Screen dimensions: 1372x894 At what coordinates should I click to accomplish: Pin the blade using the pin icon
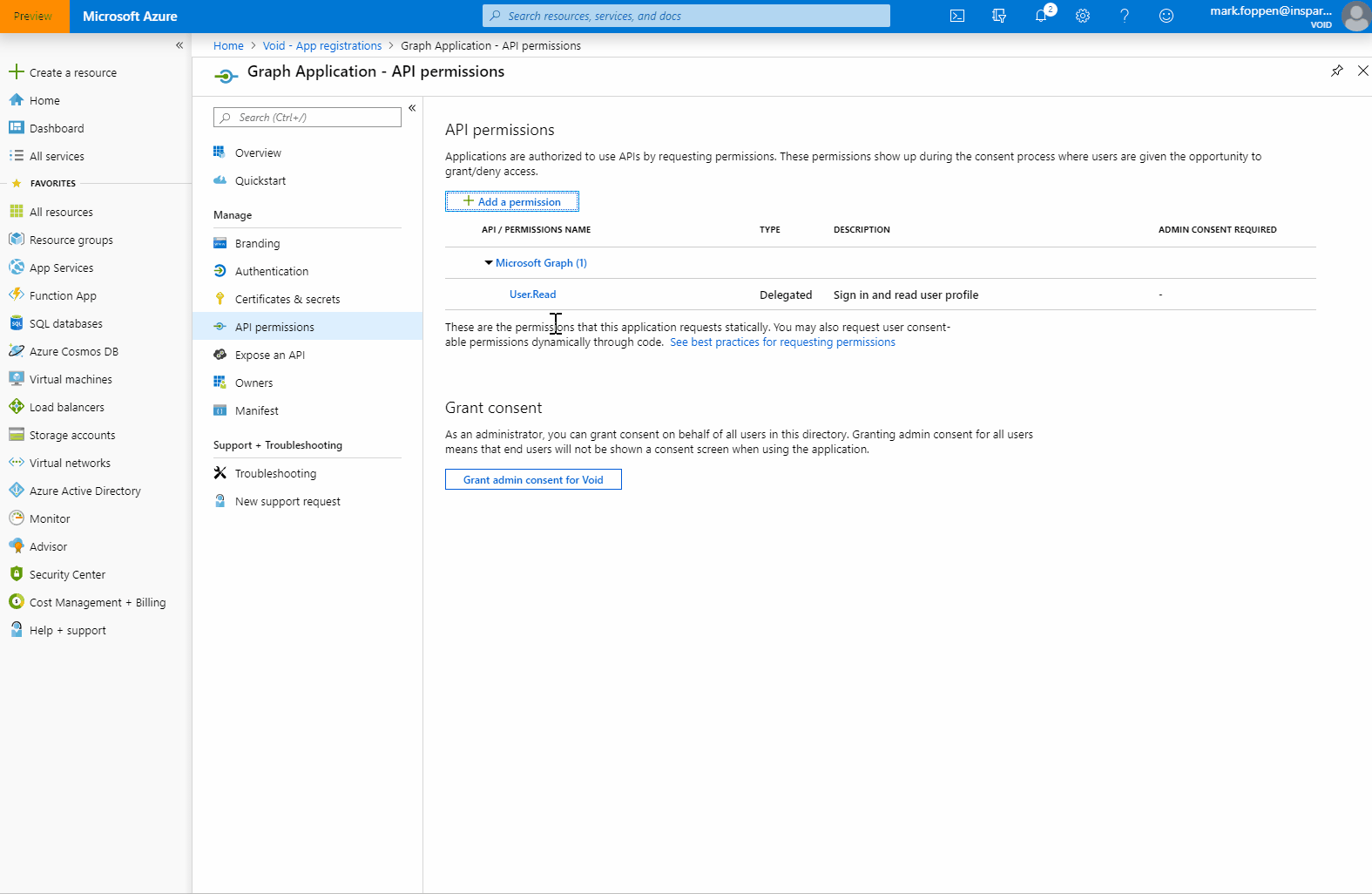[1337, 71]
